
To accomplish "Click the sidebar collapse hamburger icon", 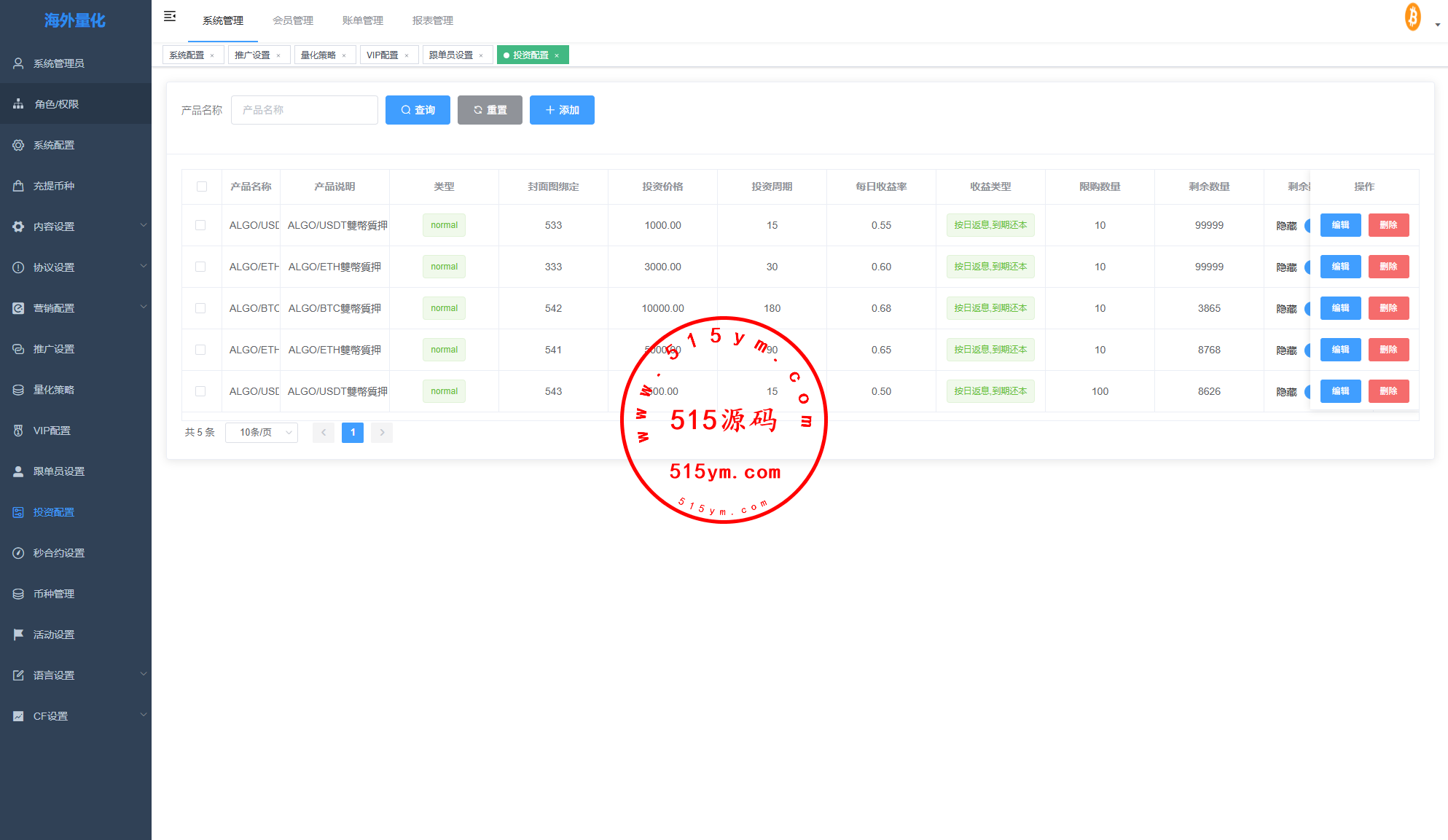I will tap(170, 16).
